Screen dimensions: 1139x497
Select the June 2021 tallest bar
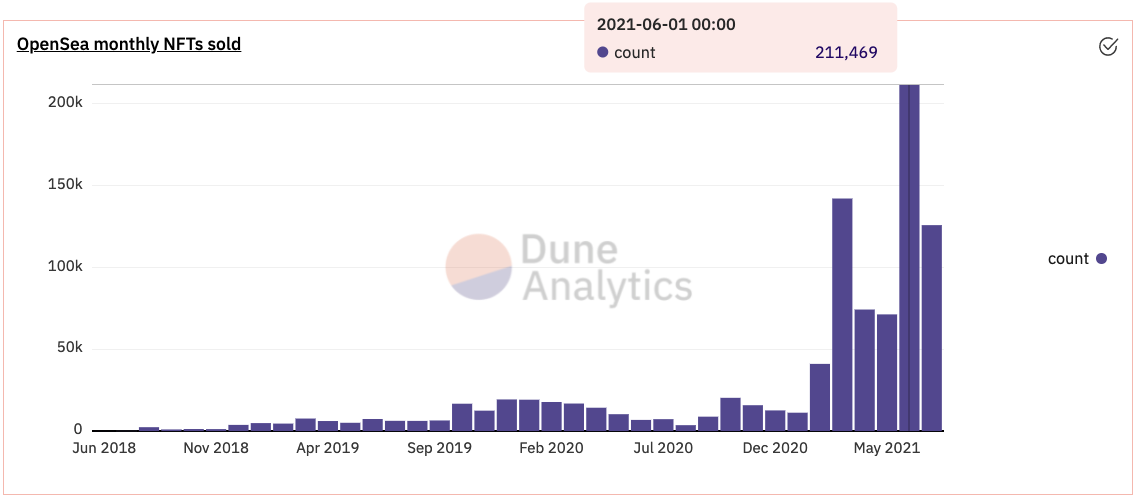(x=909, y=257)
